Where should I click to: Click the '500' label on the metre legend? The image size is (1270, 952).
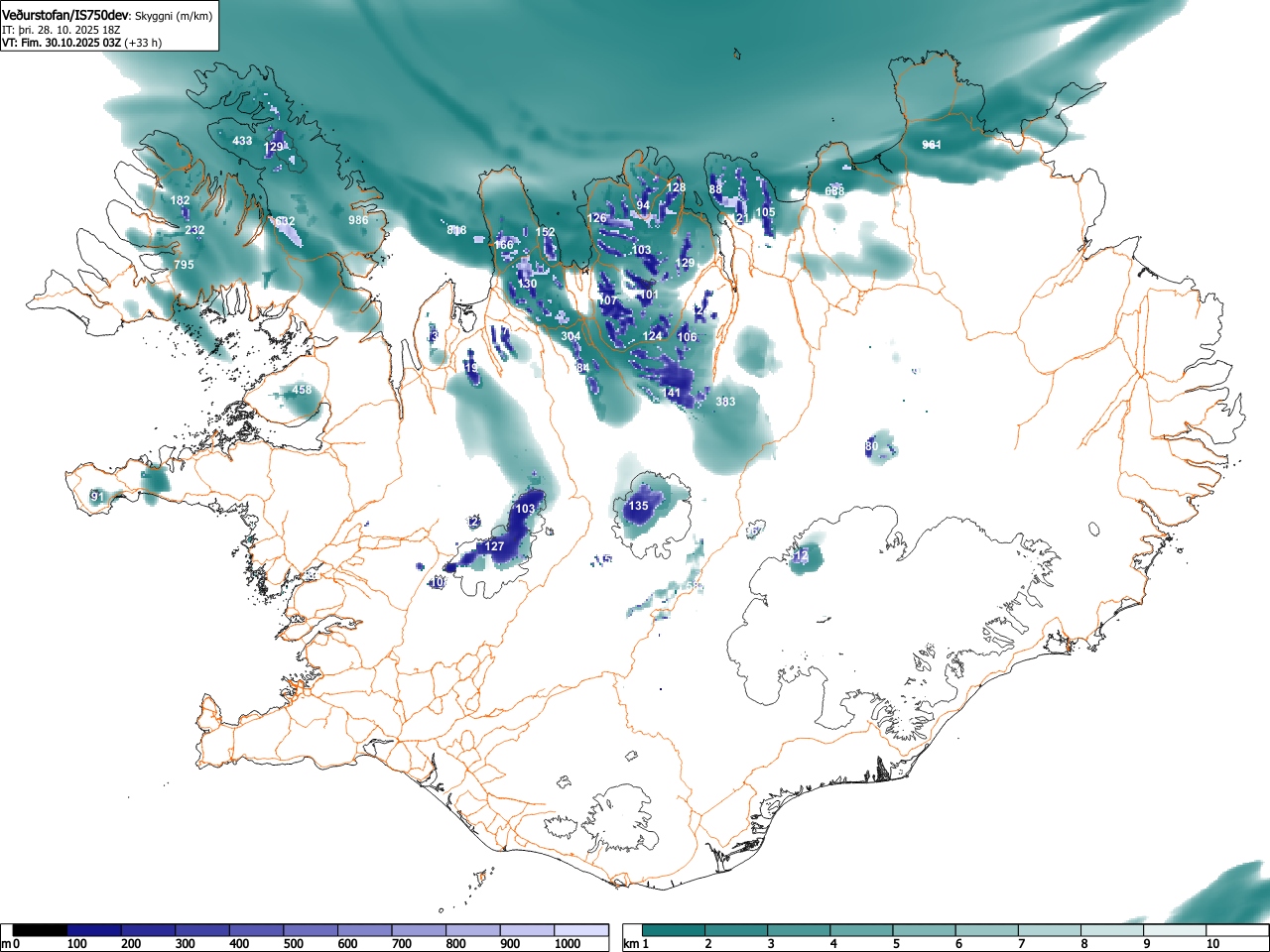coord(293,944)
